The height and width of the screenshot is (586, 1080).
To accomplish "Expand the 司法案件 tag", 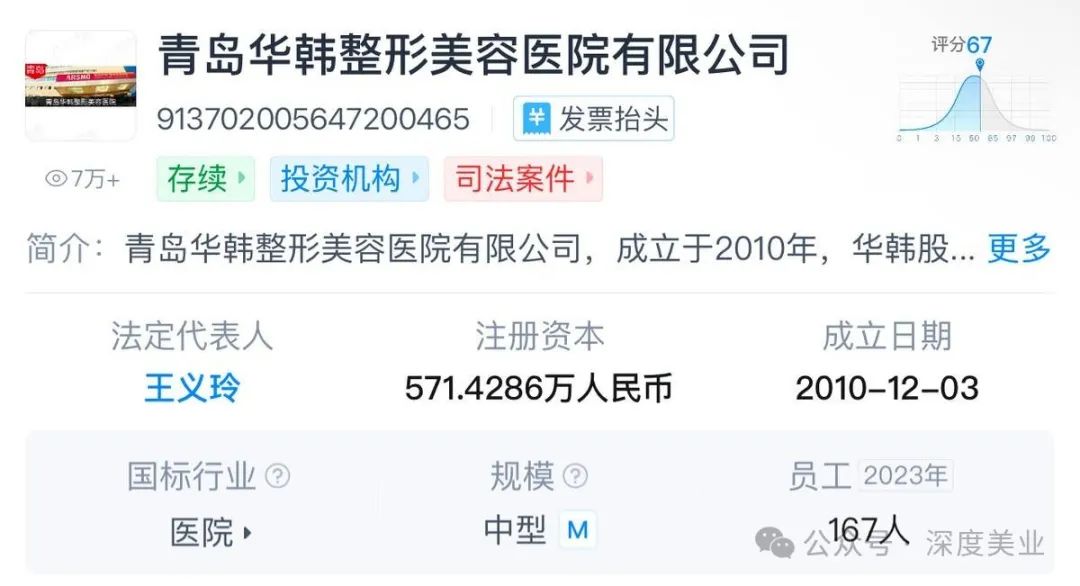I will click(x=523, y=179).
